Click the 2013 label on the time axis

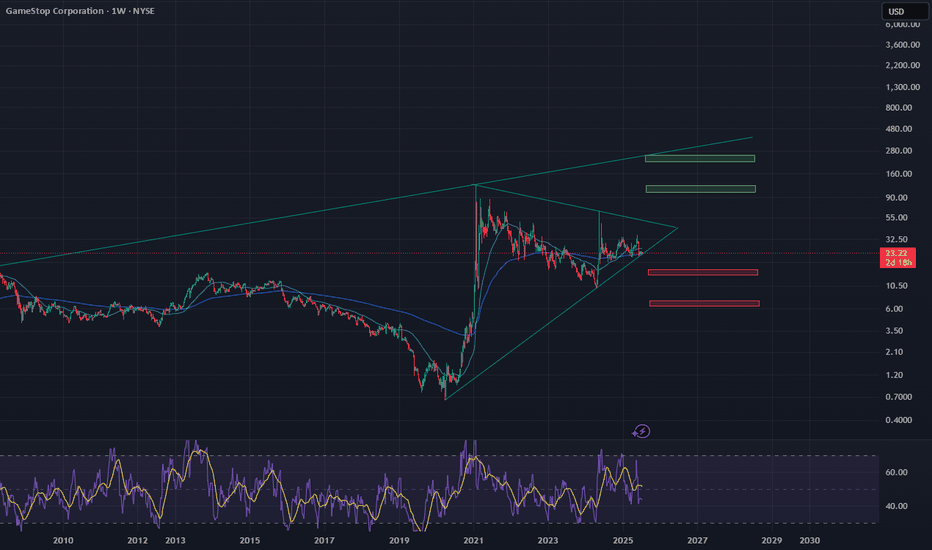[x=175, y=540]
